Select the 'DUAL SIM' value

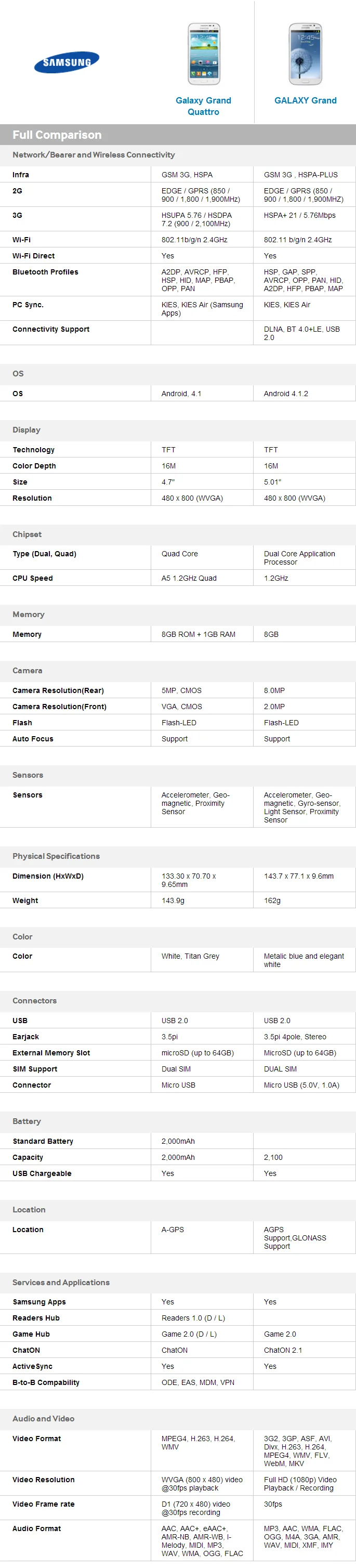(x=281, y=1069)
